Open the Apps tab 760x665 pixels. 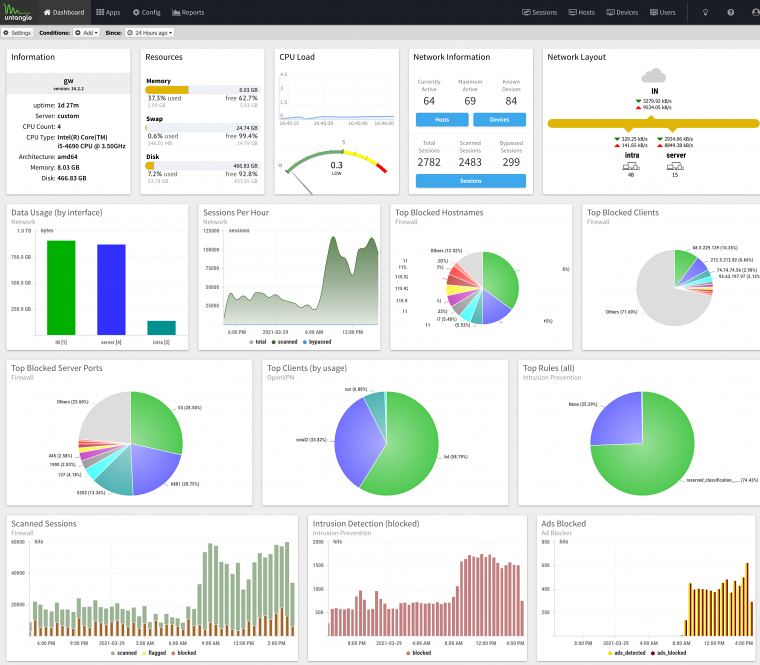(x=108, y=12)
